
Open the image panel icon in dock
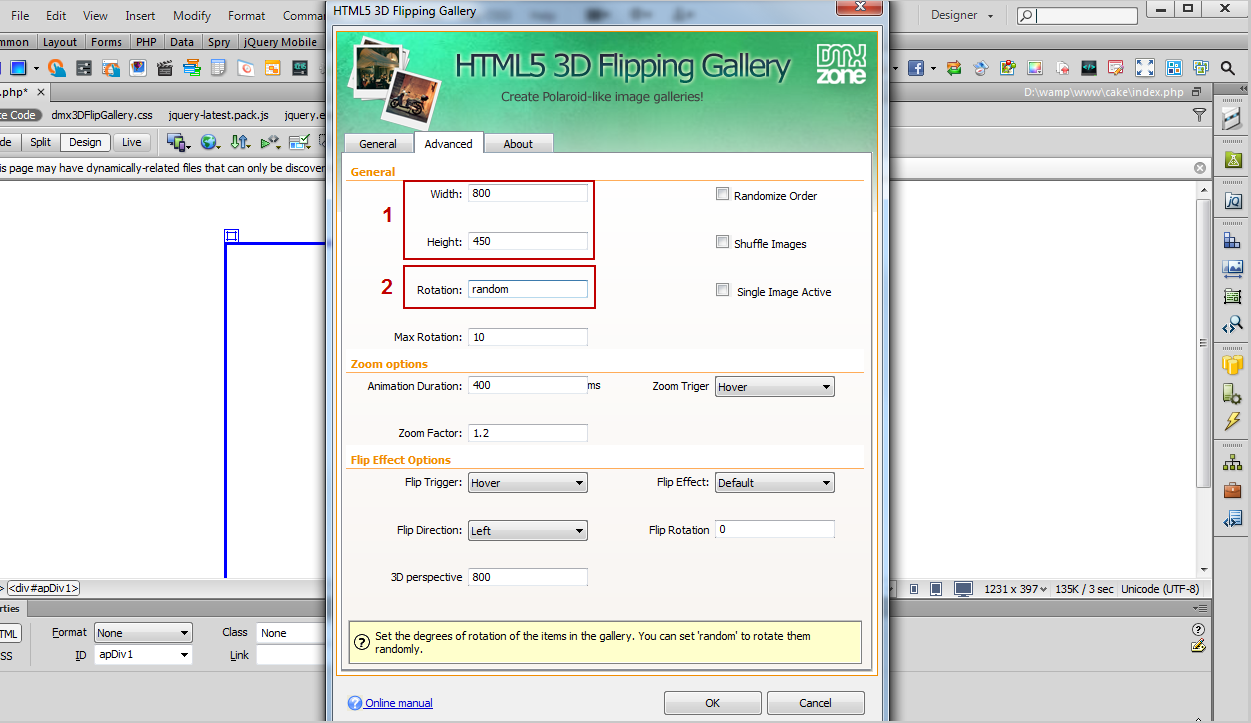coord(1232,268)
